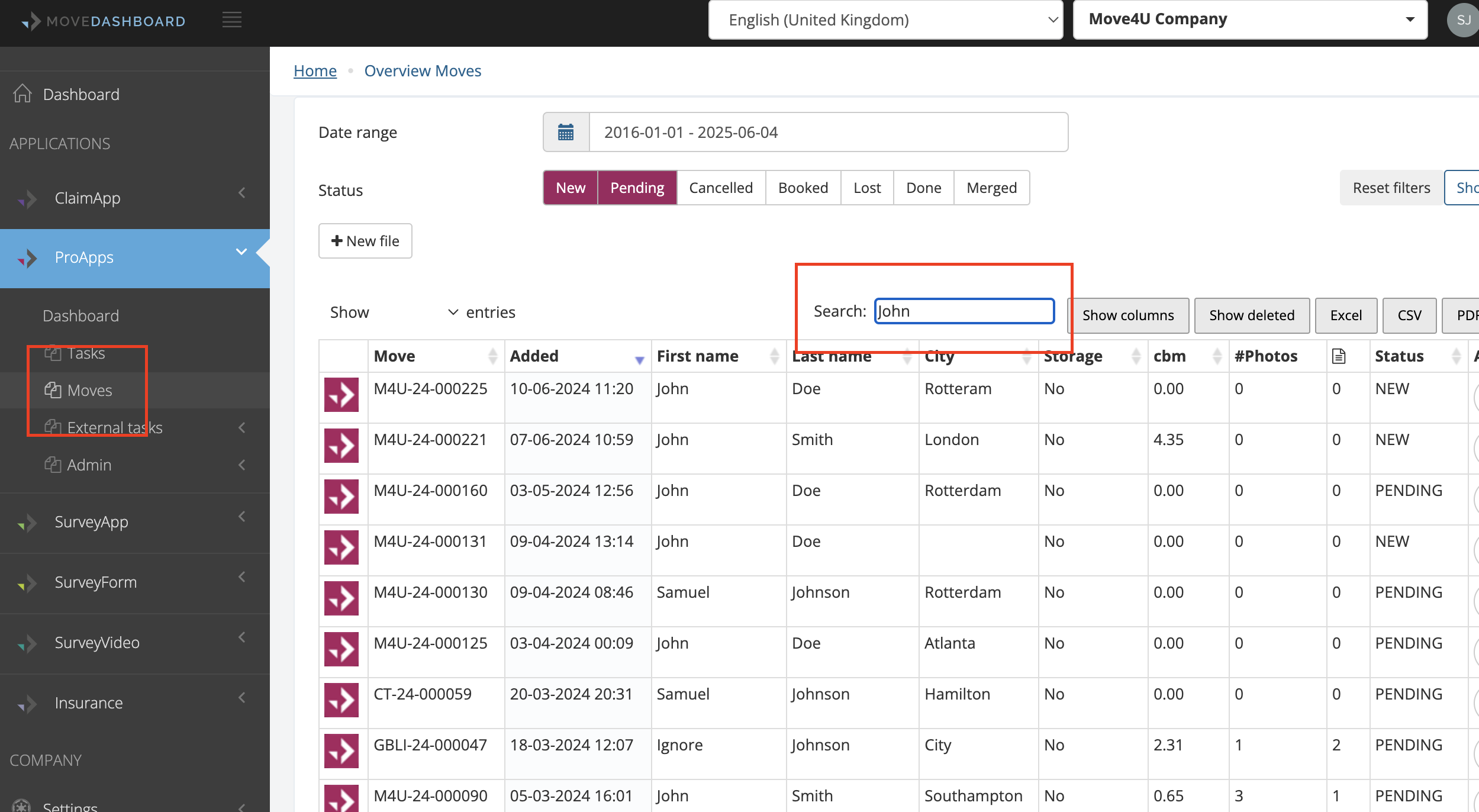Click the Dashboard home icon
The height and width of the screenshot is (812, 1479).
click(x=22, y=94)
